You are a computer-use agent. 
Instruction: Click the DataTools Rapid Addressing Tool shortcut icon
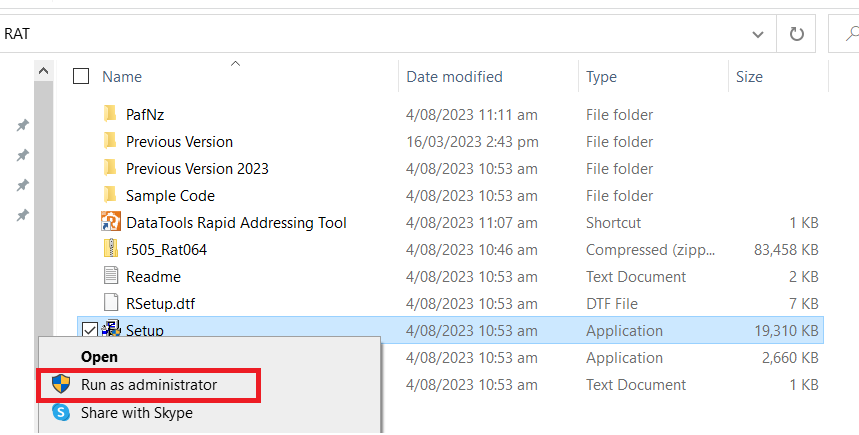pyautogui.click(x=111, y=222)
